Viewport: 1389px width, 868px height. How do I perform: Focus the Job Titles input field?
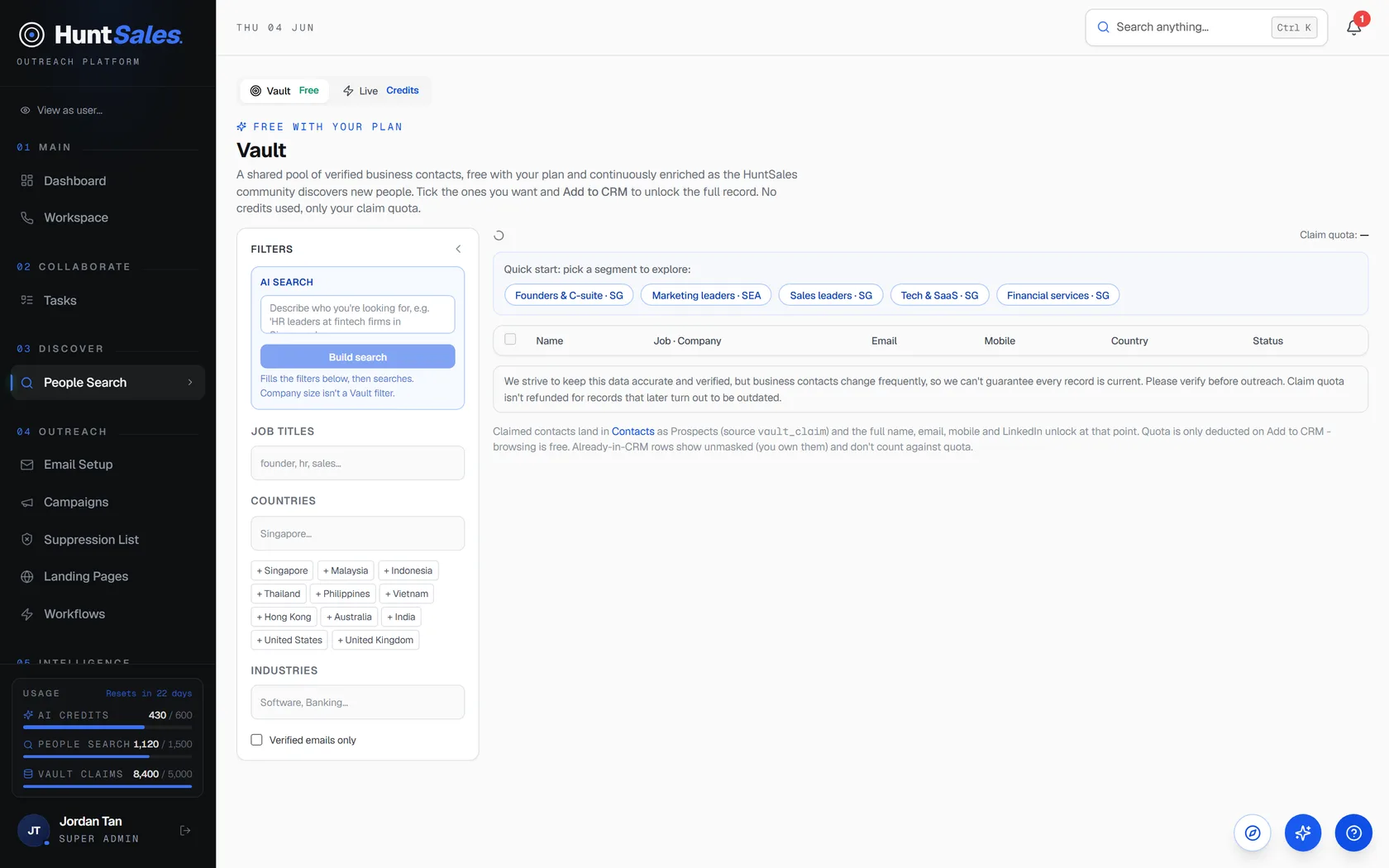[357, 463]
